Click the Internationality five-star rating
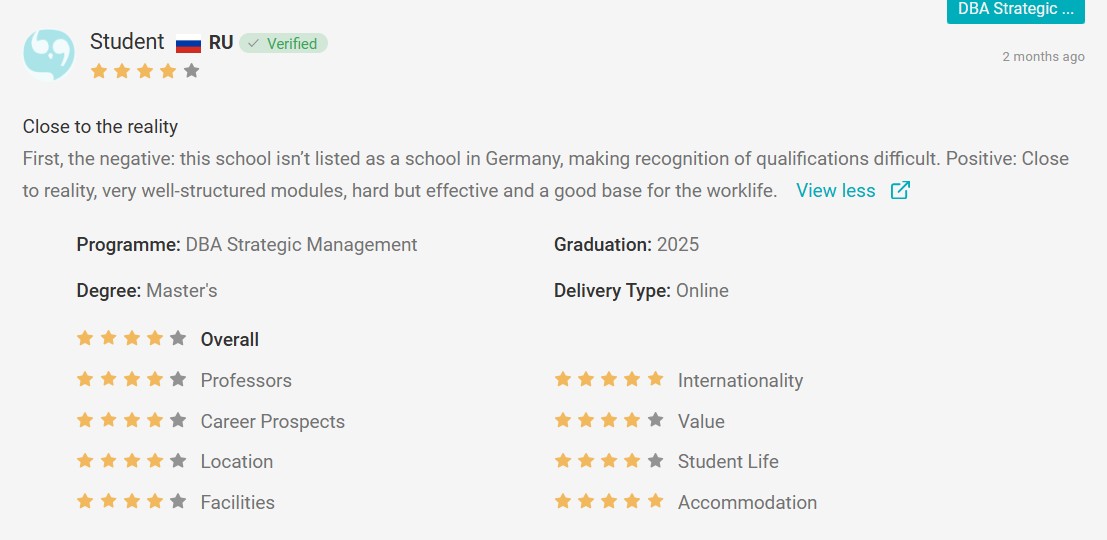This screenshot has height=540, width=1107. pos(609,379)
